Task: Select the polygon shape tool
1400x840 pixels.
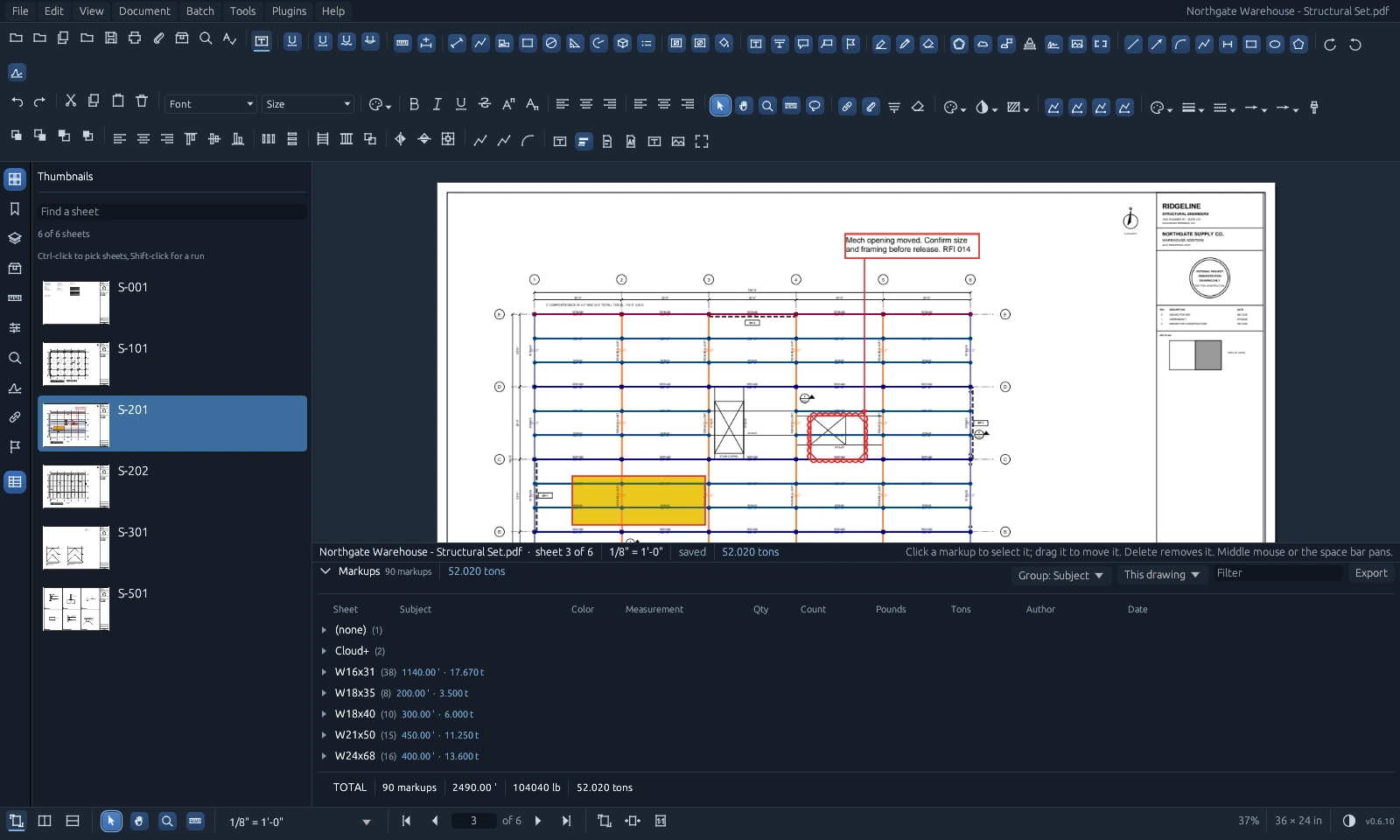Action: click(x=1298, y=44)
